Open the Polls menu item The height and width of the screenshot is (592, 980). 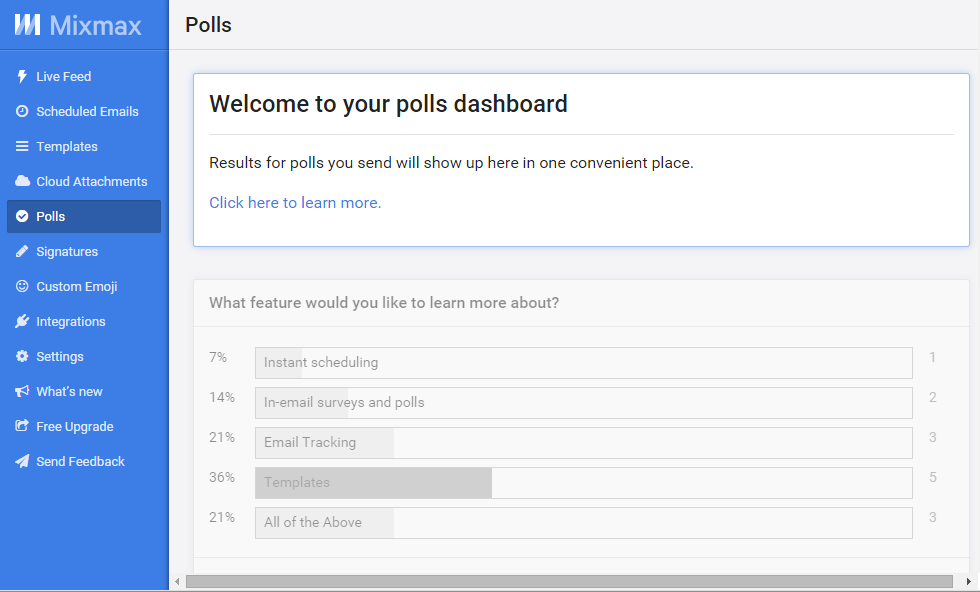pyautogui.click(x=84, y=216)
